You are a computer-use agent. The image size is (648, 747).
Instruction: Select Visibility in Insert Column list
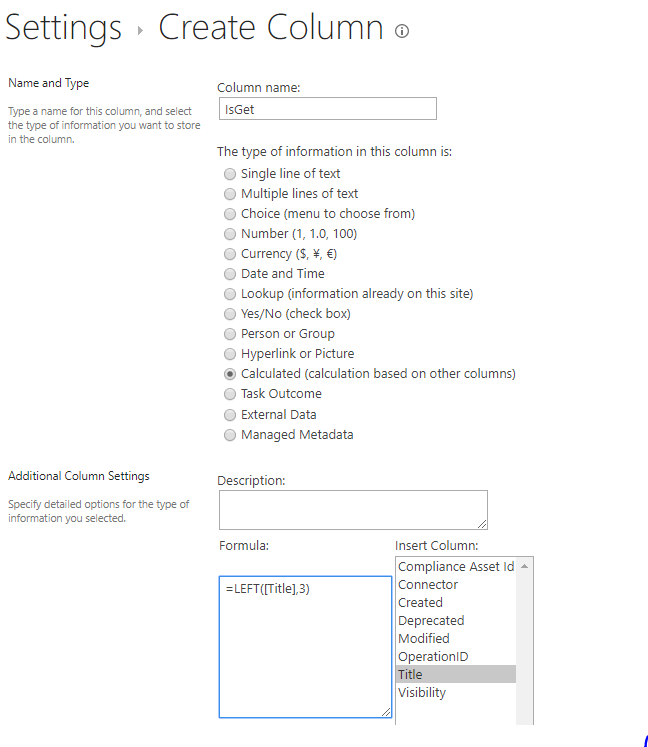click(x=456, y=692)
